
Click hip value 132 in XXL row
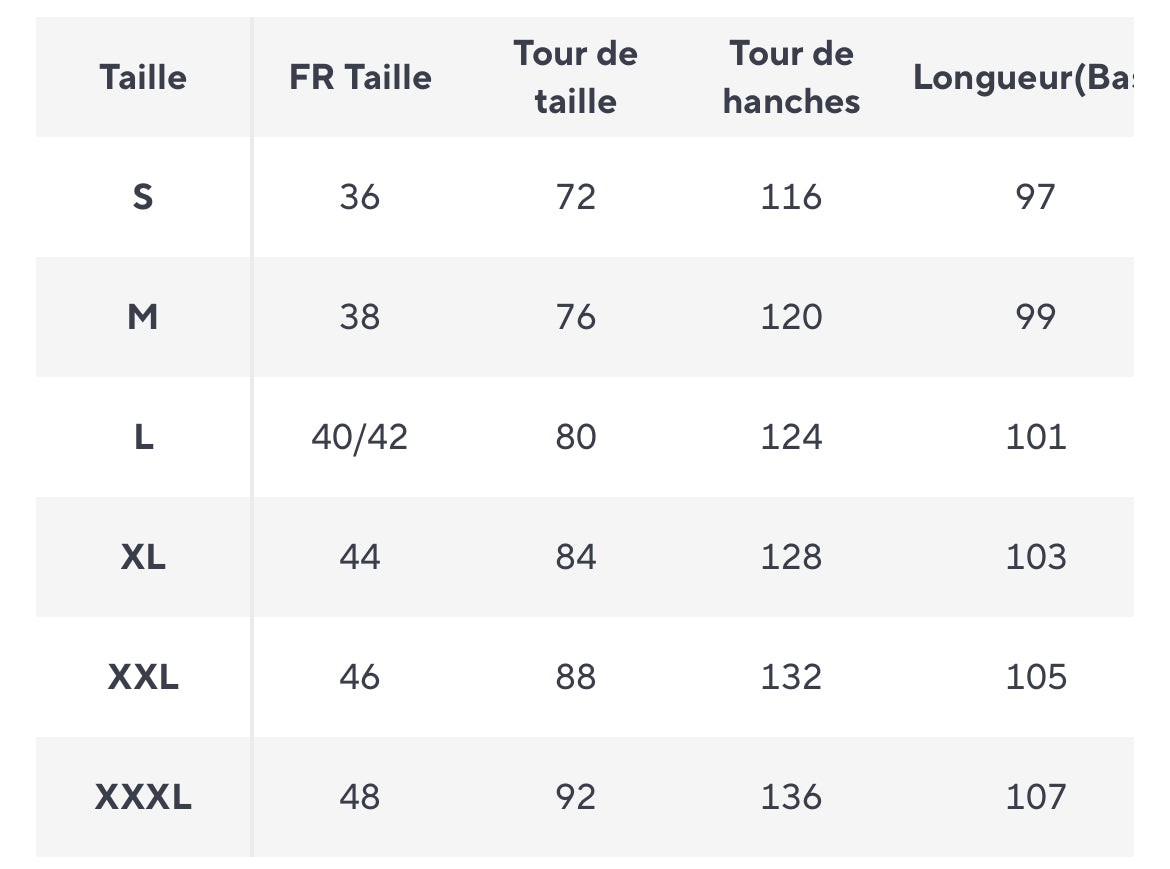coord(791,677)
